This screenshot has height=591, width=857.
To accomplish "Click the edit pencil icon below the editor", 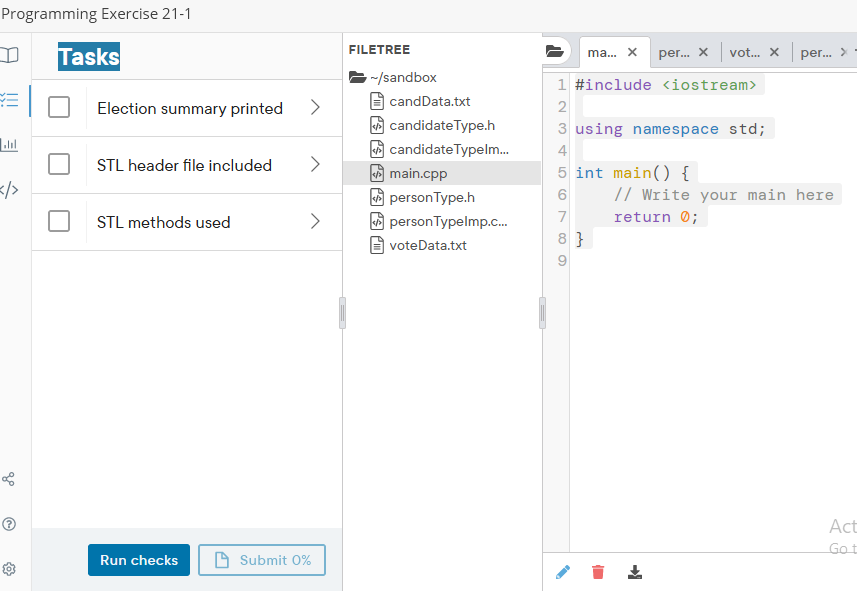I will tap(562, 572).
